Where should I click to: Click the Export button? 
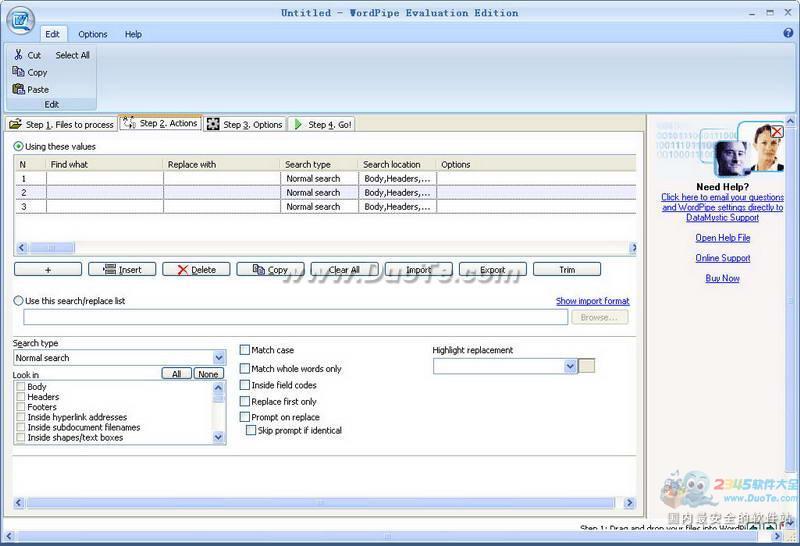pos(493,269)
